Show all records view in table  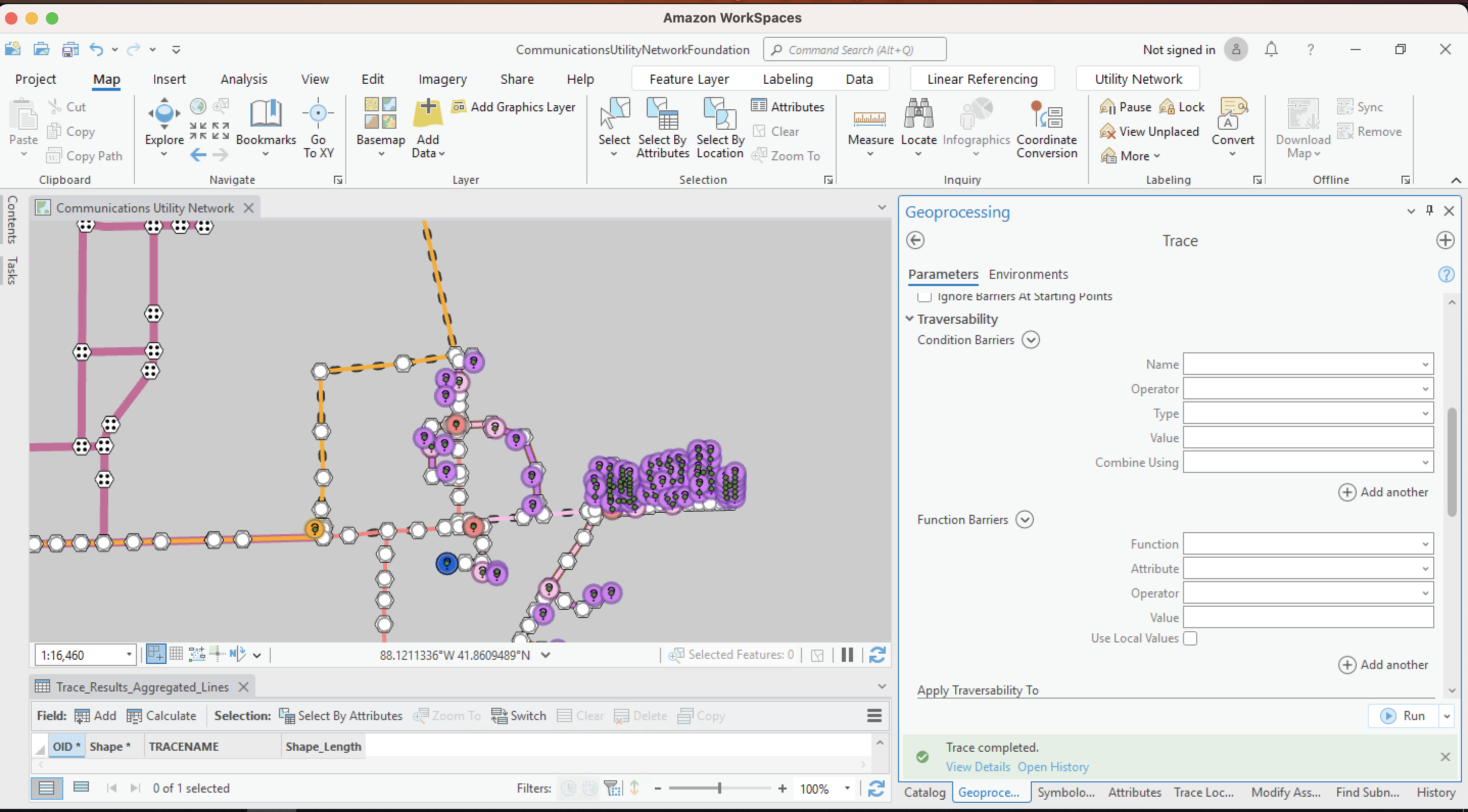click(46, 788)
